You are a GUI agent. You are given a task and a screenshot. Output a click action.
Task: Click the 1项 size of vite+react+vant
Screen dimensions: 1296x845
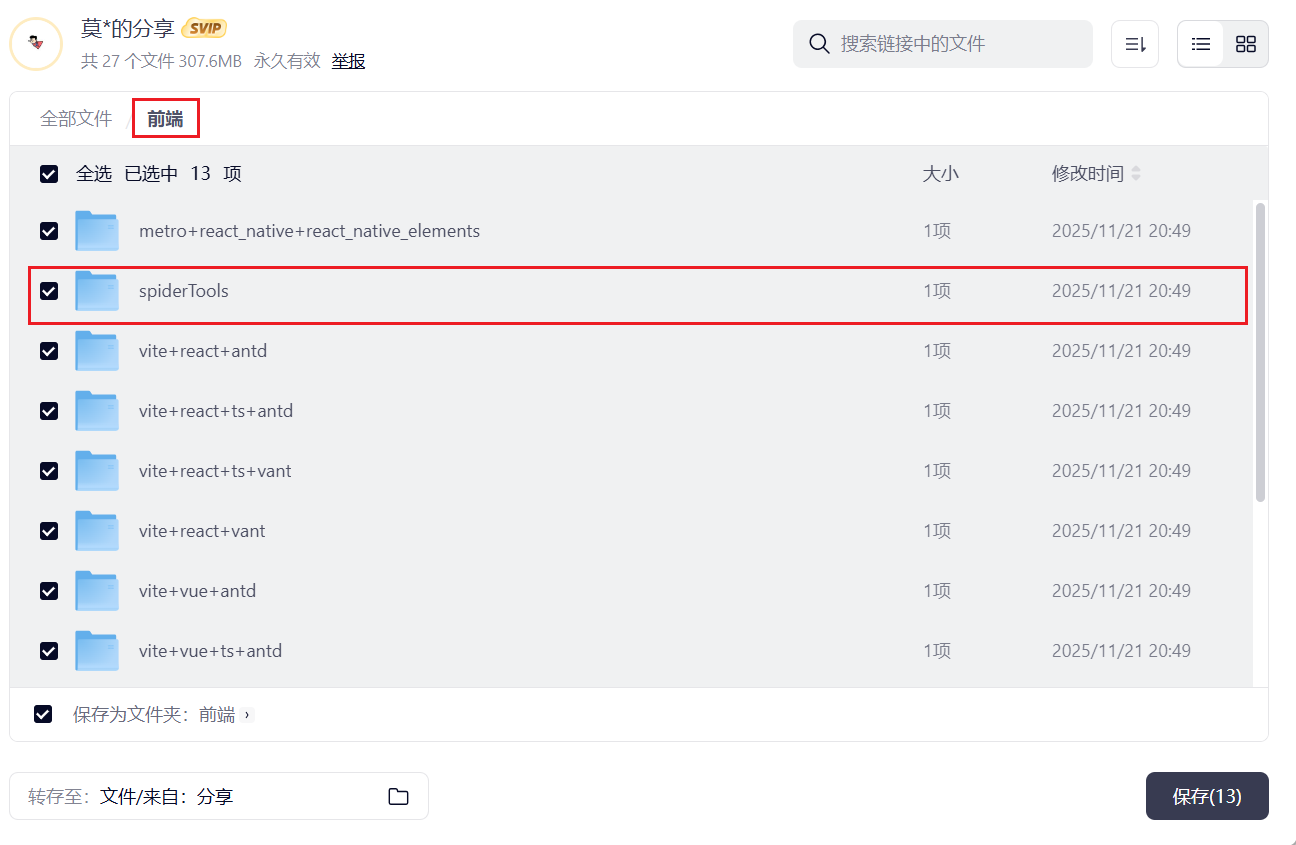click(x=937, y=531)
